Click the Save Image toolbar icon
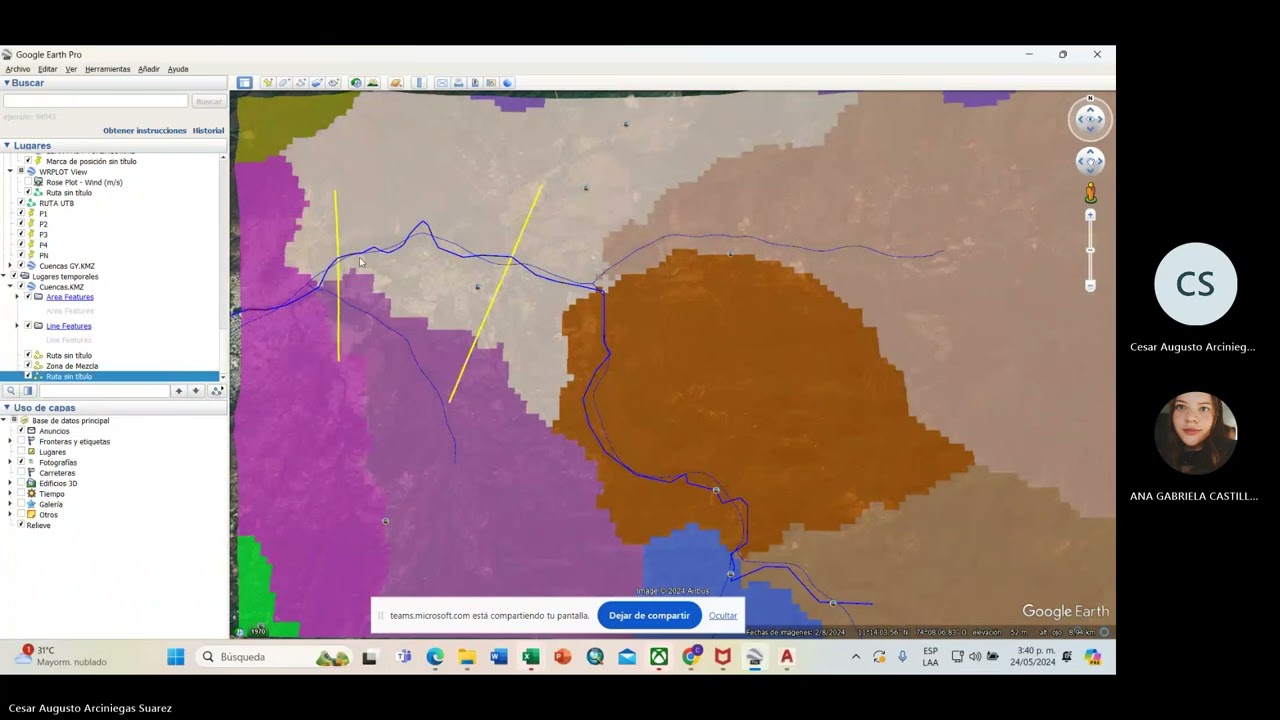 (475, 83)
